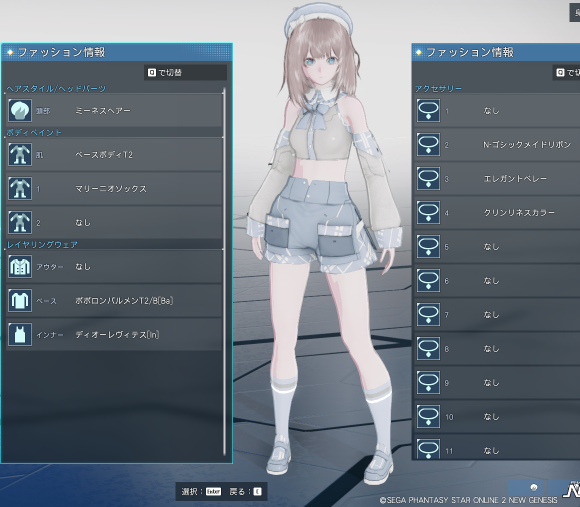Click the accessory slot 6 icon

(x=428, y=281)
